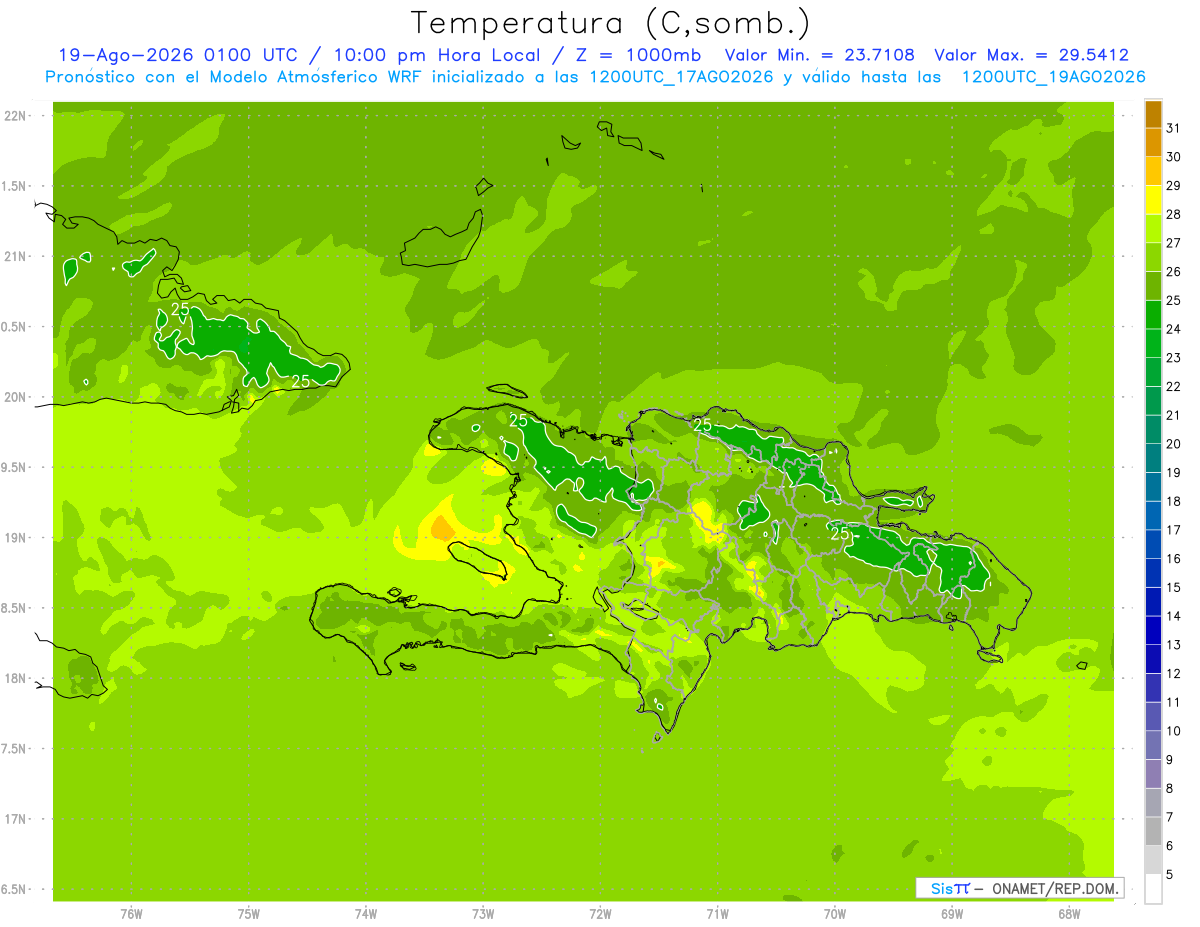Click the 72W longitude axis label
Screen dimensions: 1200x927
pyautogui.click(x=600, y=914)
